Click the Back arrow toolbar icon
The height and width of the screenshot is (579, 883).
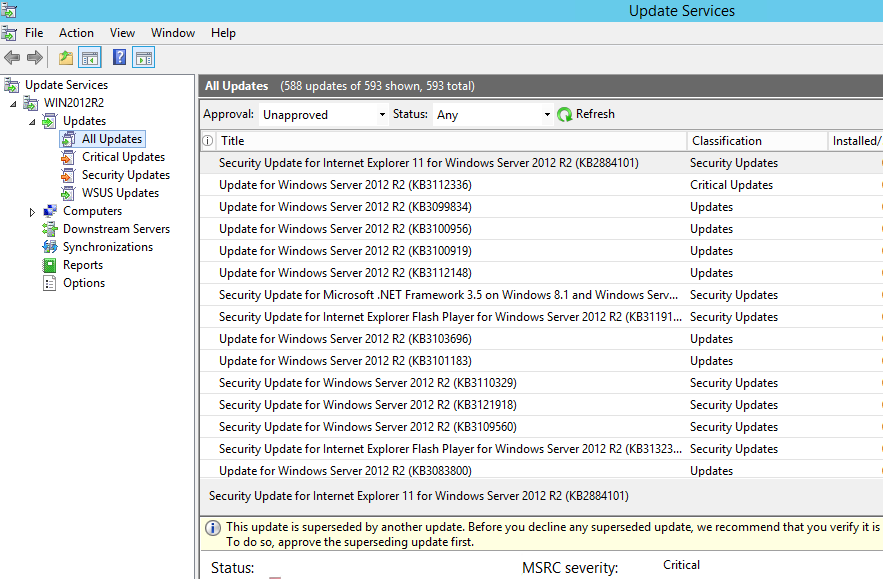12,57
